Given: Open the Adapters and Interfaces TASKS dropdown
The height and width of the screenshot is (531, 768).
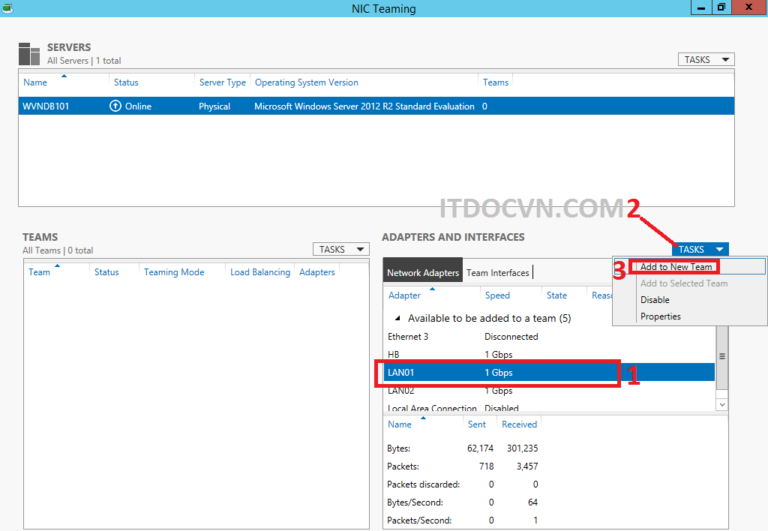Looking at the screenshot, I should [x=700, y=249].
